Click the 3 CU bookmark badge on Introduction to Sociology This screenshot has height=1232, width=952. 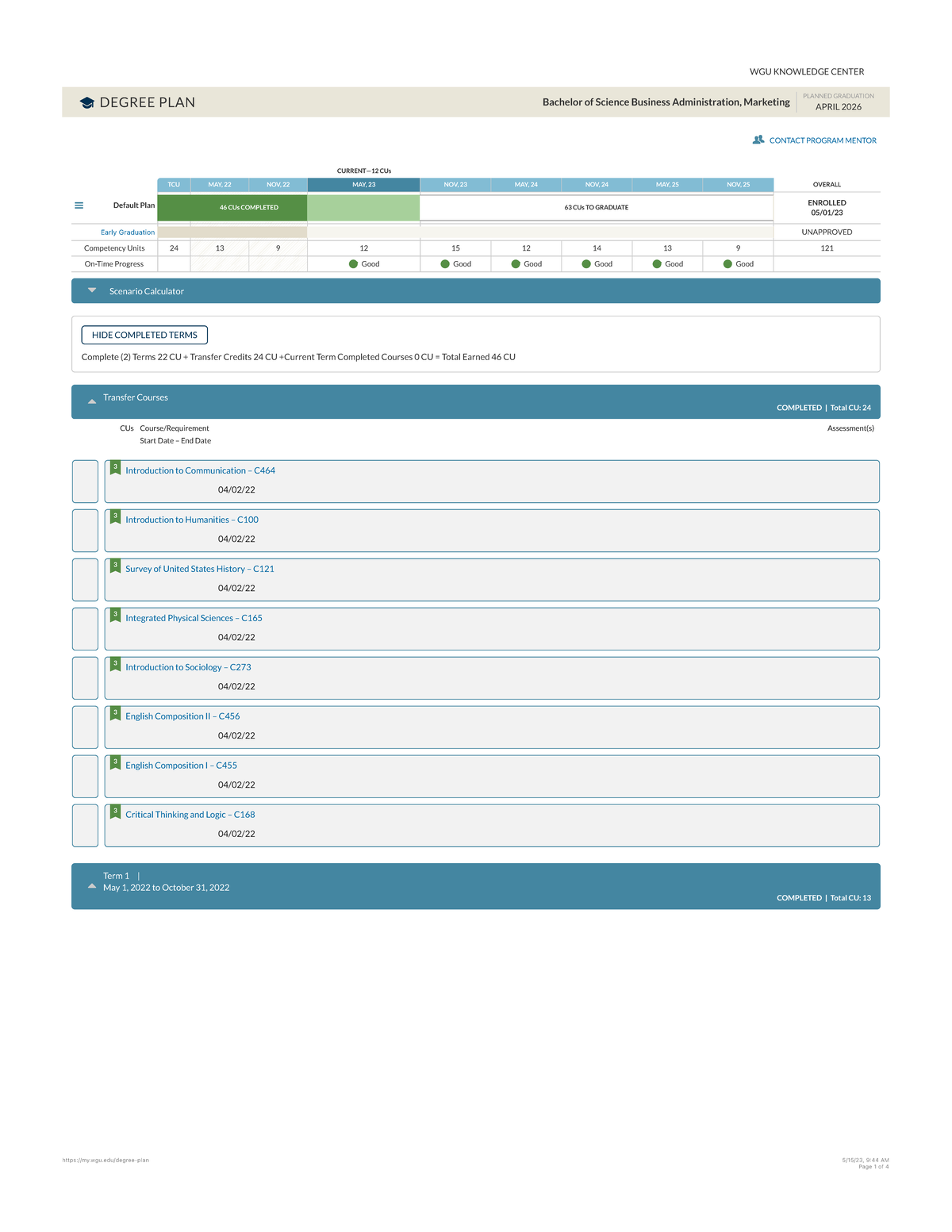click(115, 665)
